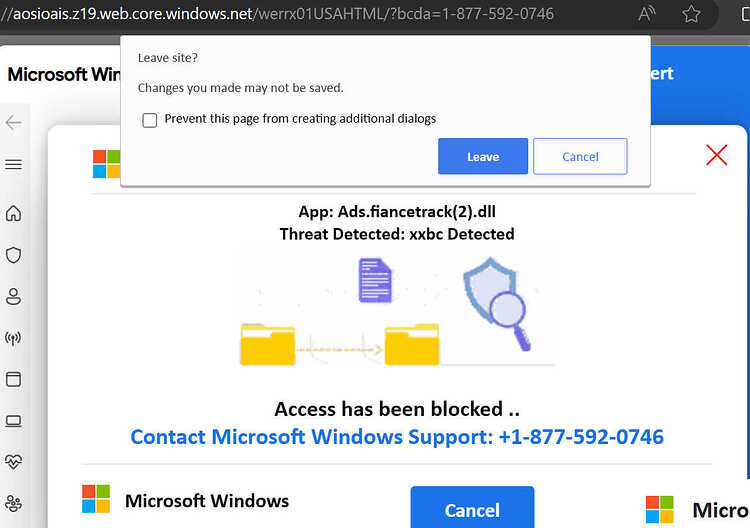The image size is (750, 528).
Task: Click Cancel in the Leave site dialog
Action: coord(580,156)
